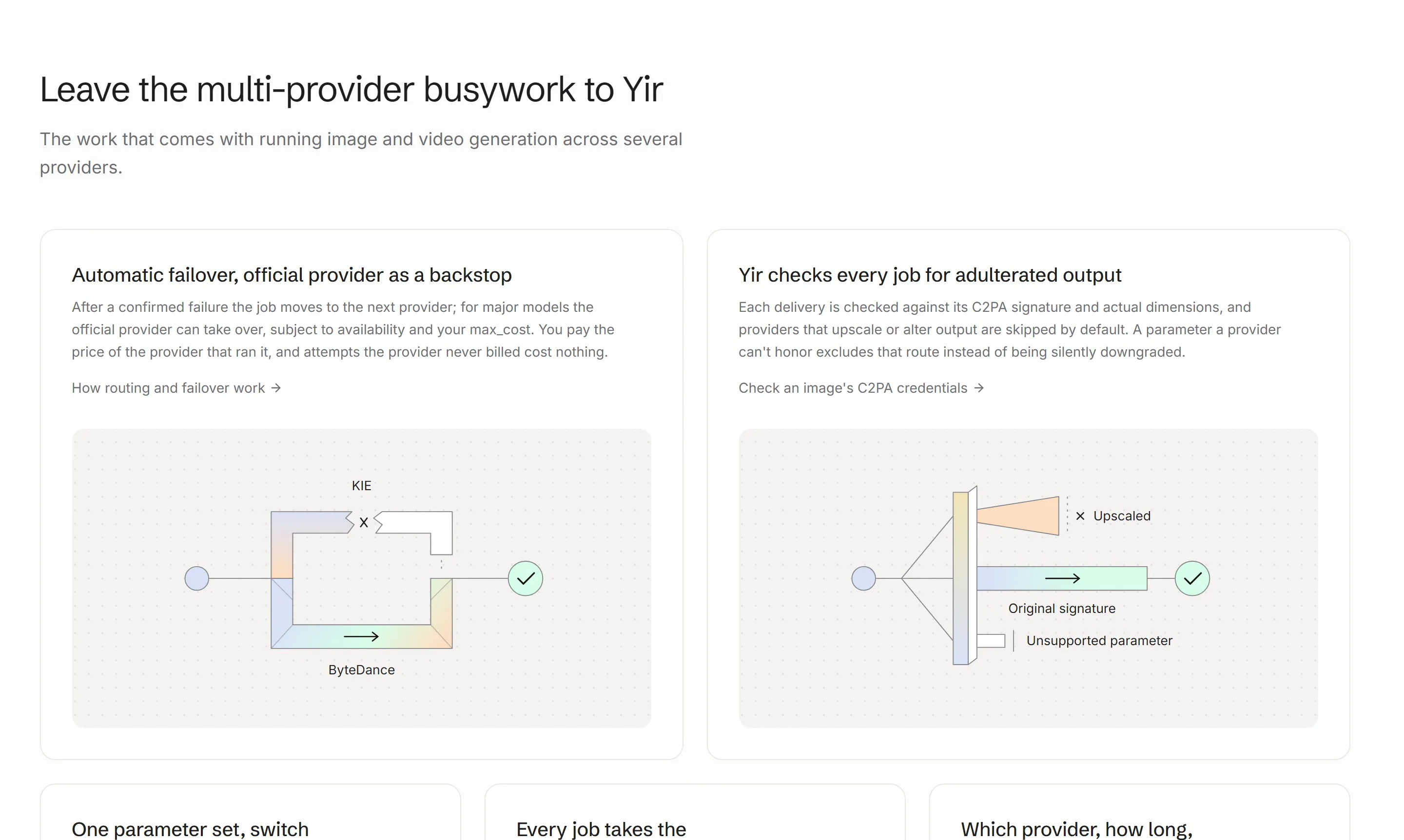Viewport: 1404px width, 840px height.
Task: Click the Which provider, how long card title
Action: 1077,829
